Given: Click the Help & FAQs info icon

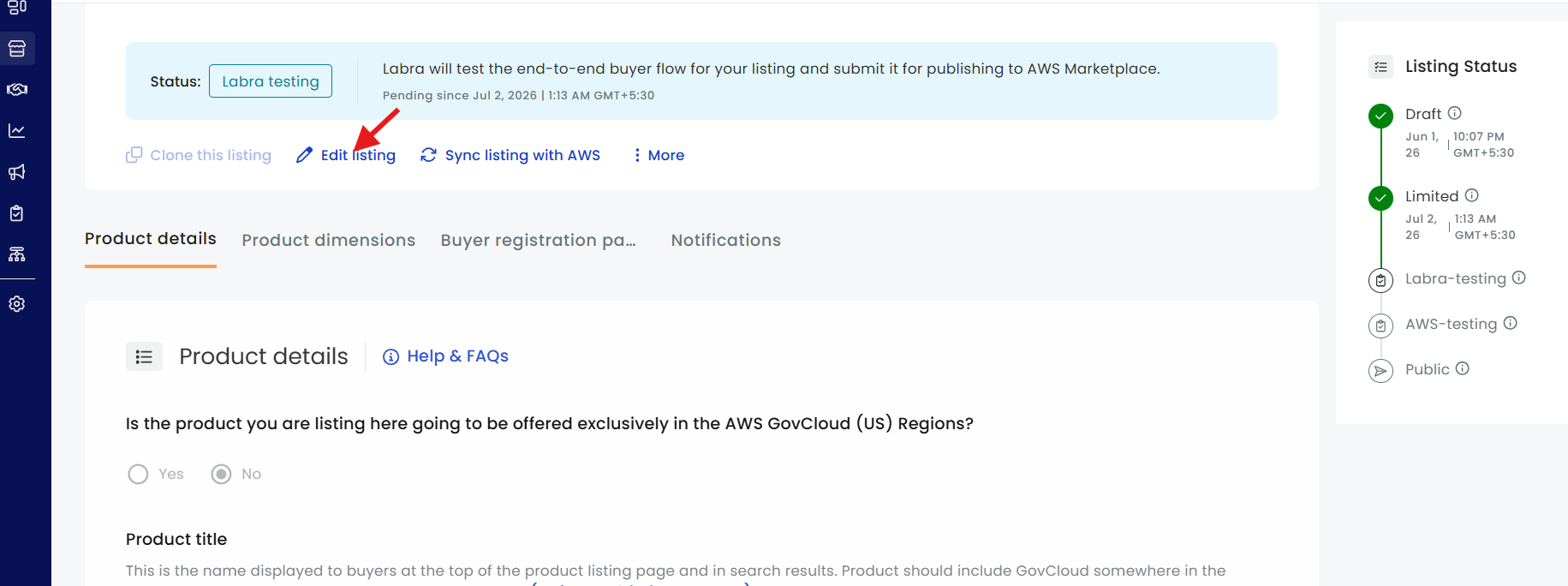Looking at the screenshot, I should [x=391, y=357].
